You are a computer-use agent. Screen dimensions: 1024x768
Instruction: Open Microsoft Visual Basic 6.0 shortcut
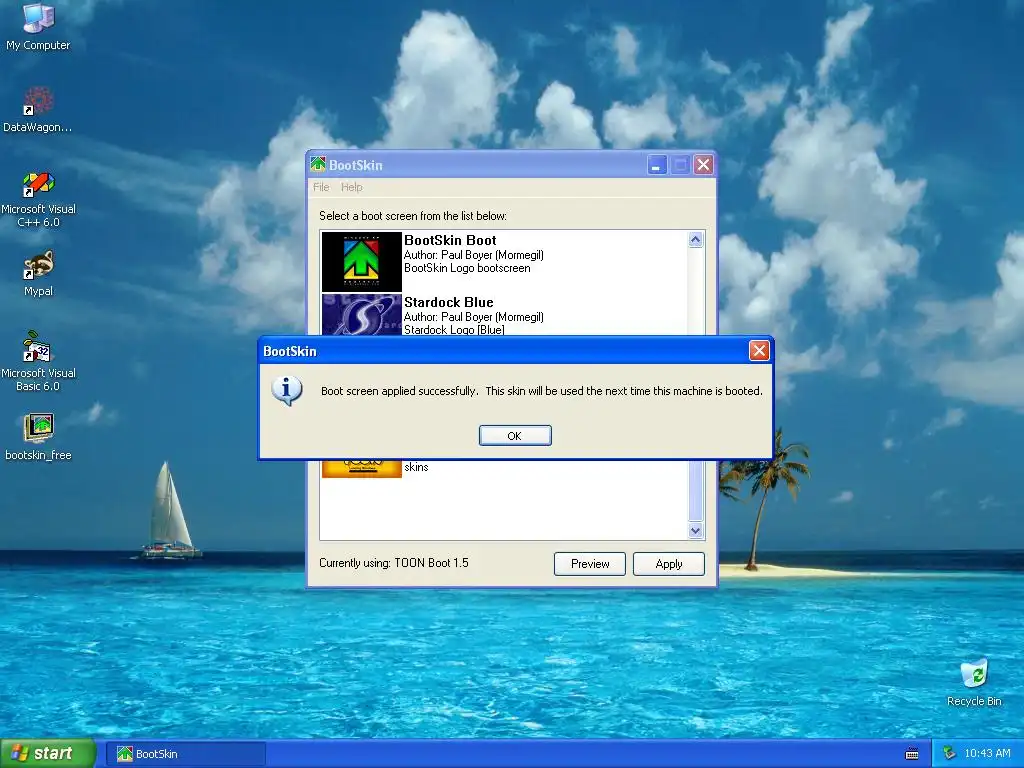pos(38,361)
